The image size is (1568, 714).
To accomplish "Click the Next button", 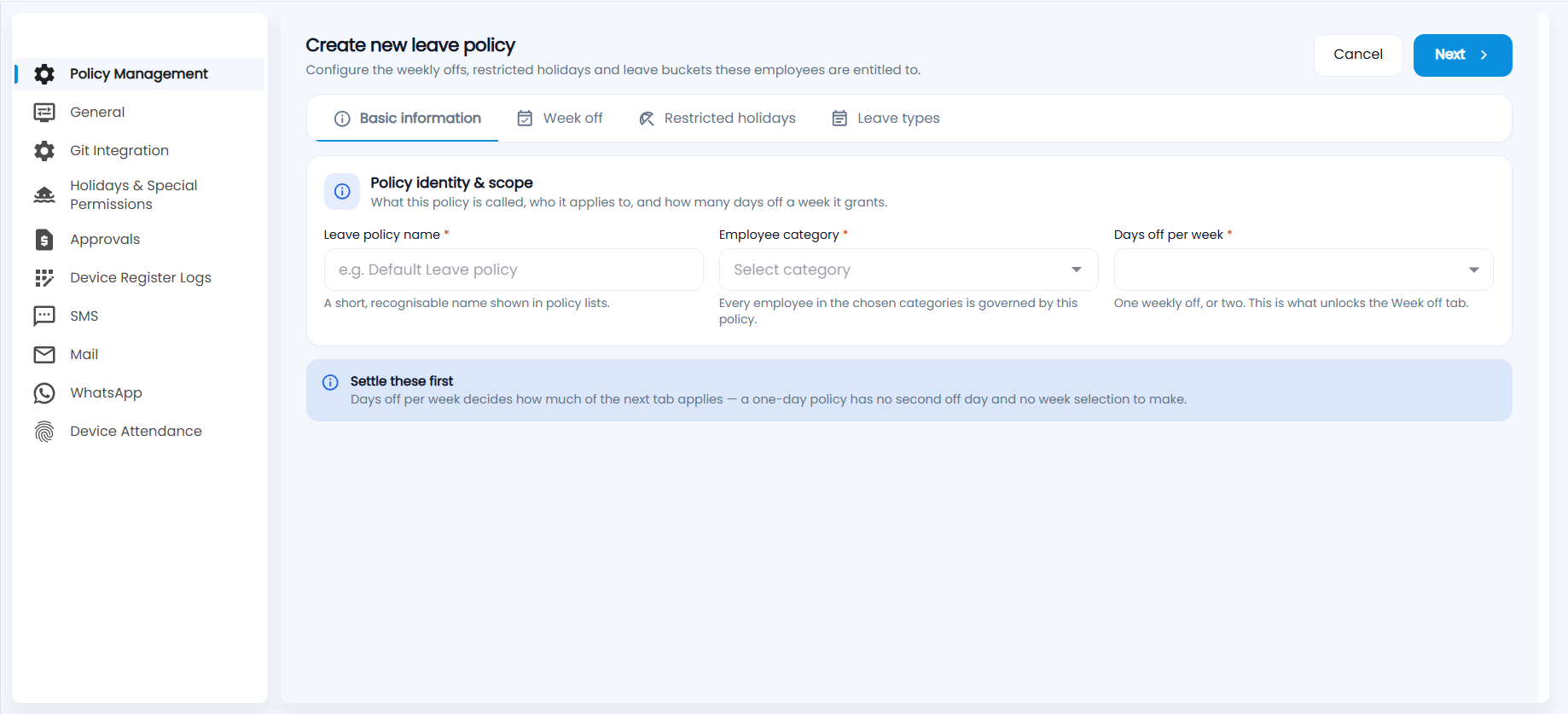I will click(x=1462, y=55).
